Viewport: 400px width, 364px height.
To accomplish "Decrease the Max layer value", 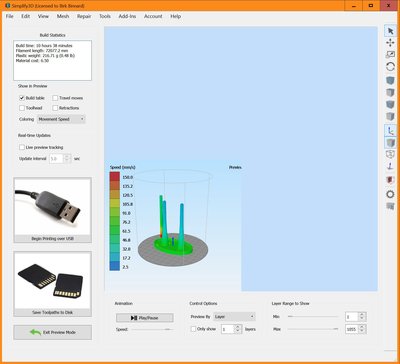I will click(x=363, y=332).
